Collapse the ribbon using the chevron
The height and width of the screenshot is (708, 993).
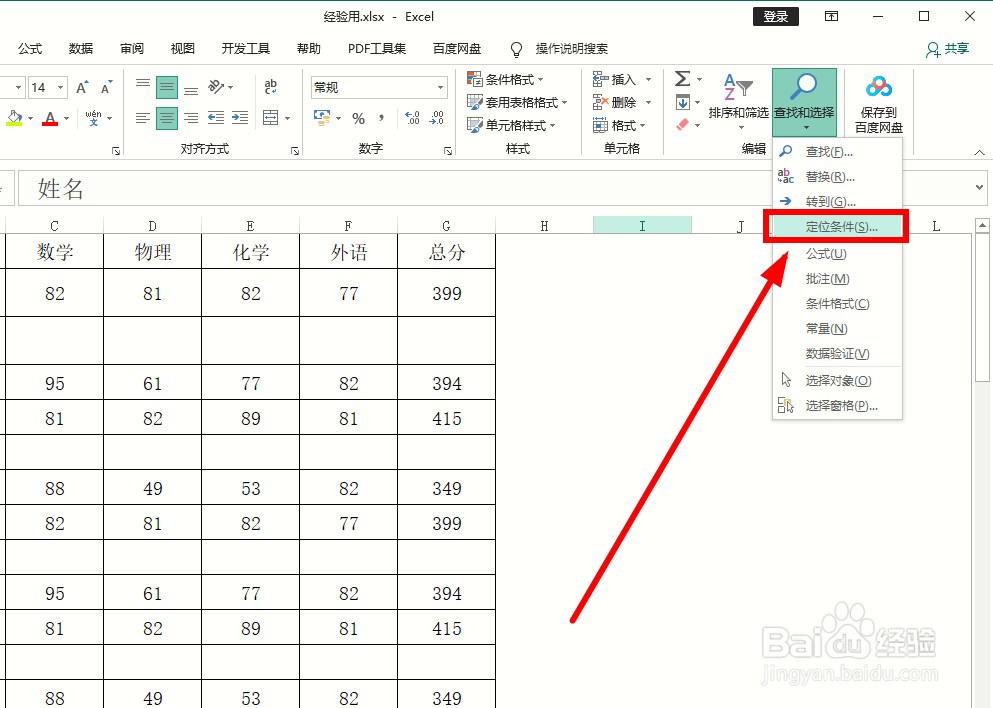[980, 152]
